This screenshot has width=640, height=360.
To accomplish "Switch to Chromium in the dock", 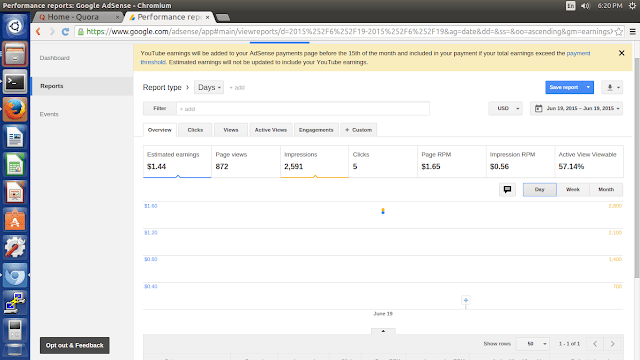I will coord(15,275).
